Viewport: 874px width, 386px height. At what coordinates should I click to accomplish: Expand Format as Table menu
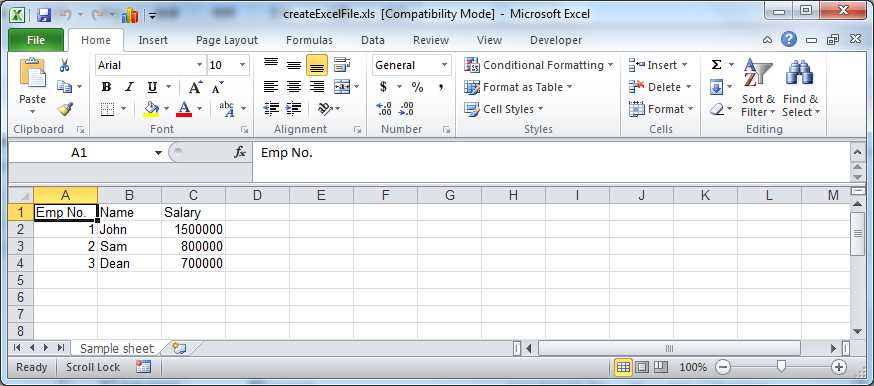pyautogui.click(x=518, y=87)
